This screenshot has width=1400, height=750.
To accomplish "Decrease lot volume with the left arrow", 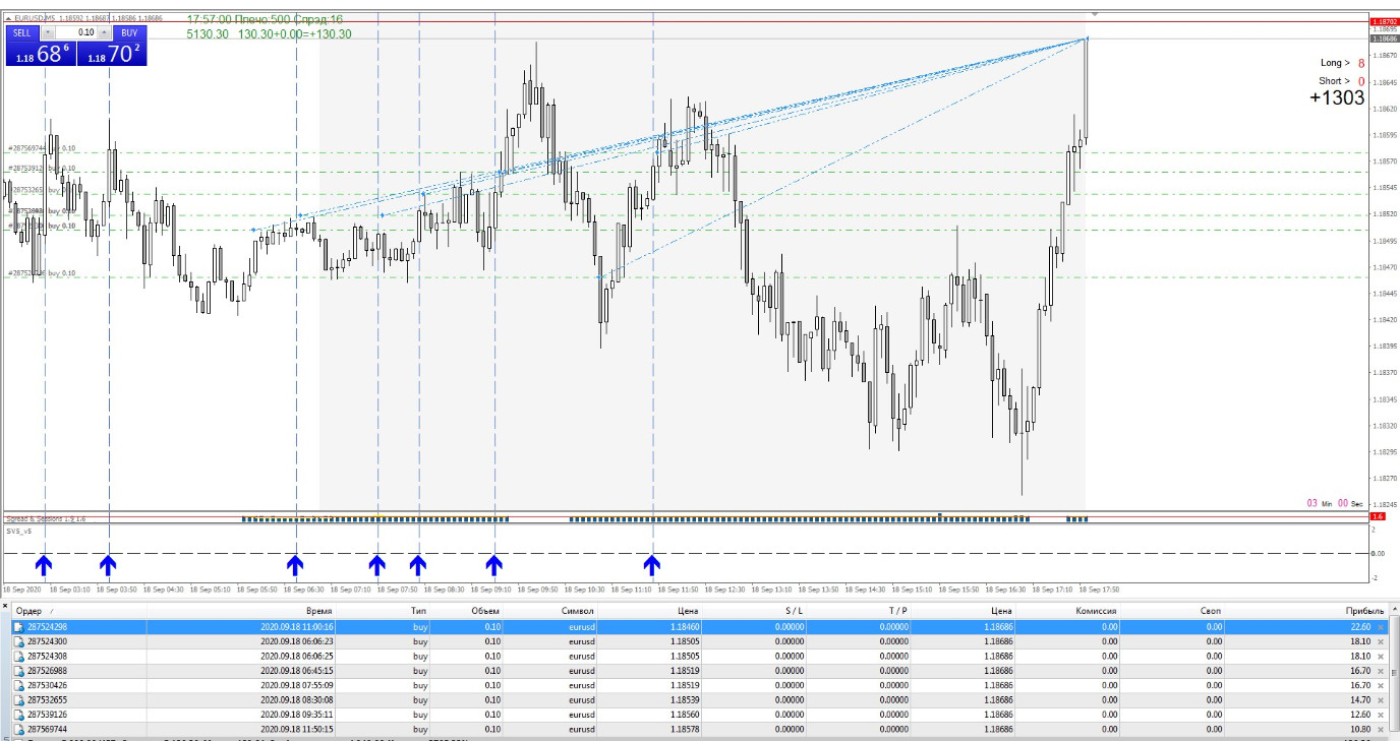I will [48, 32].
